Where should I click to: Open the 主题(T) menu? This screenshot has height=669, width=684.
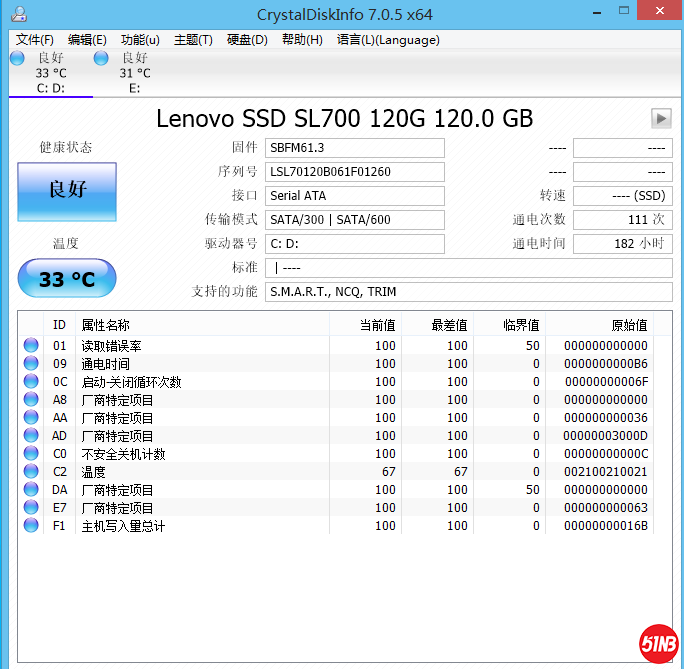point(193,40)
